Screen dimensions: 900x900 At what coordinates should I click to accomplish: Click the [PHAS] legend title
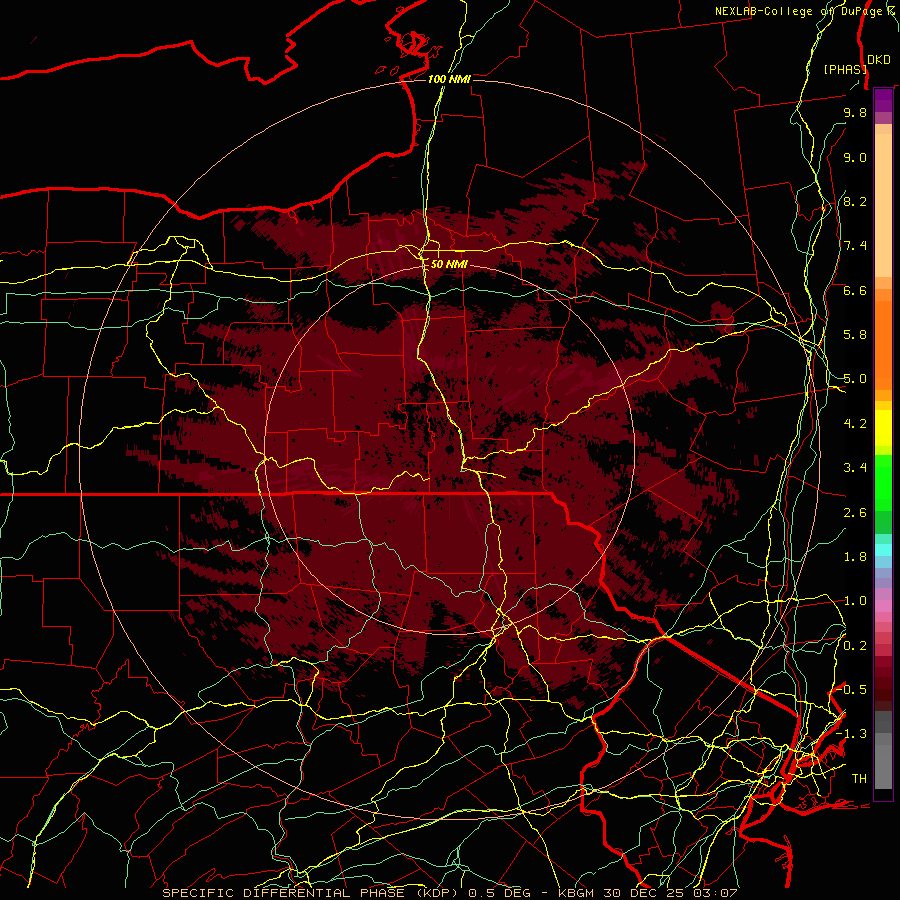click(x=845, y=69)
